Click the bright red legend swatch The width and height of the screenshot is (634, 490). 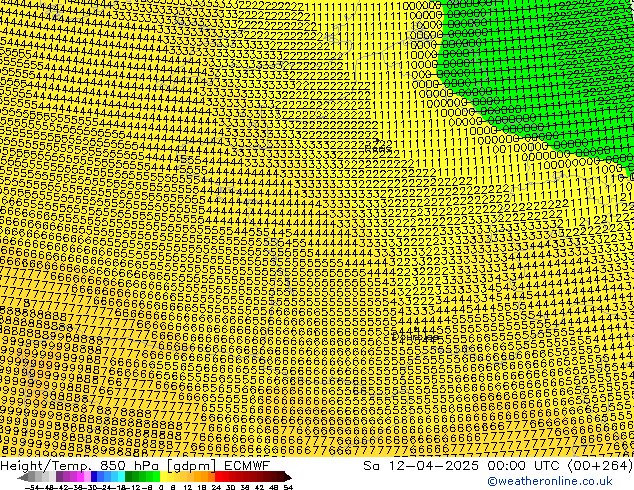(218, 477)
